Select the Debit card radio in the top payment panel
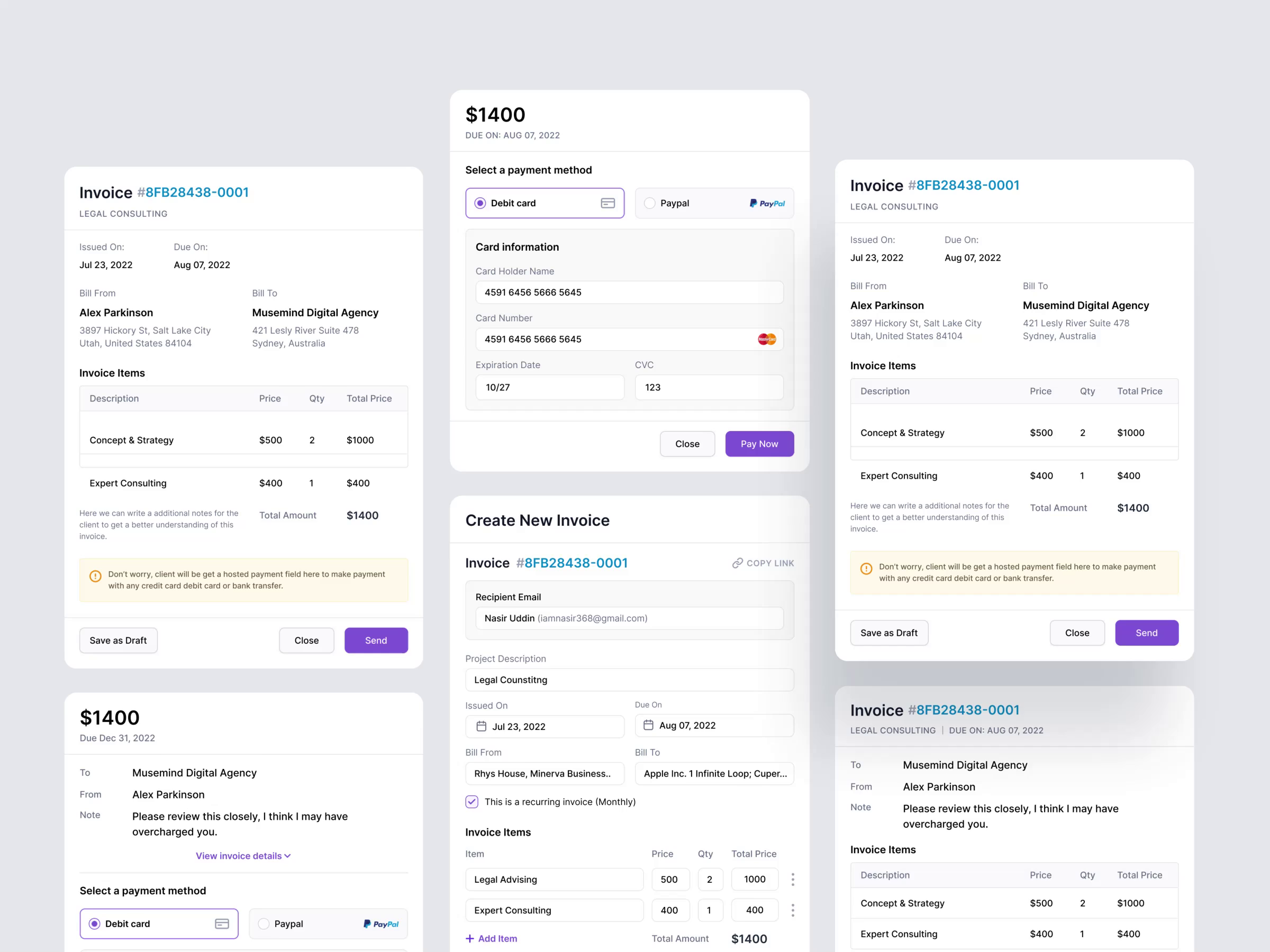Viewport: 1270px width, 952px height. click(480, 203)
